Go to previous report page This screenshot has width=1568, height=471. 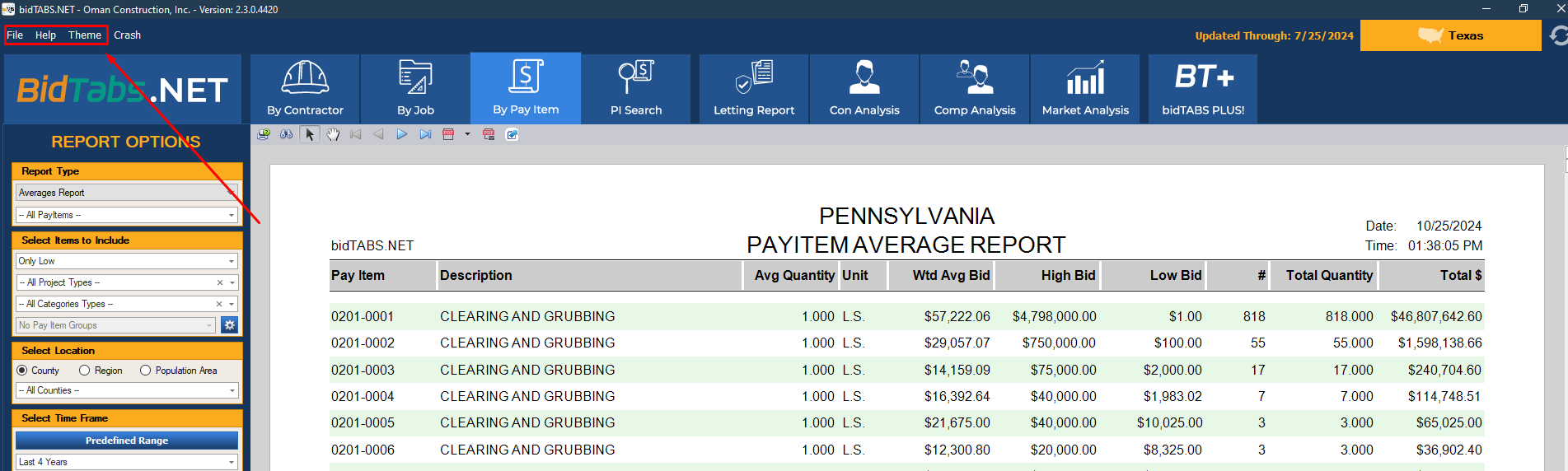tap(379, 134)
